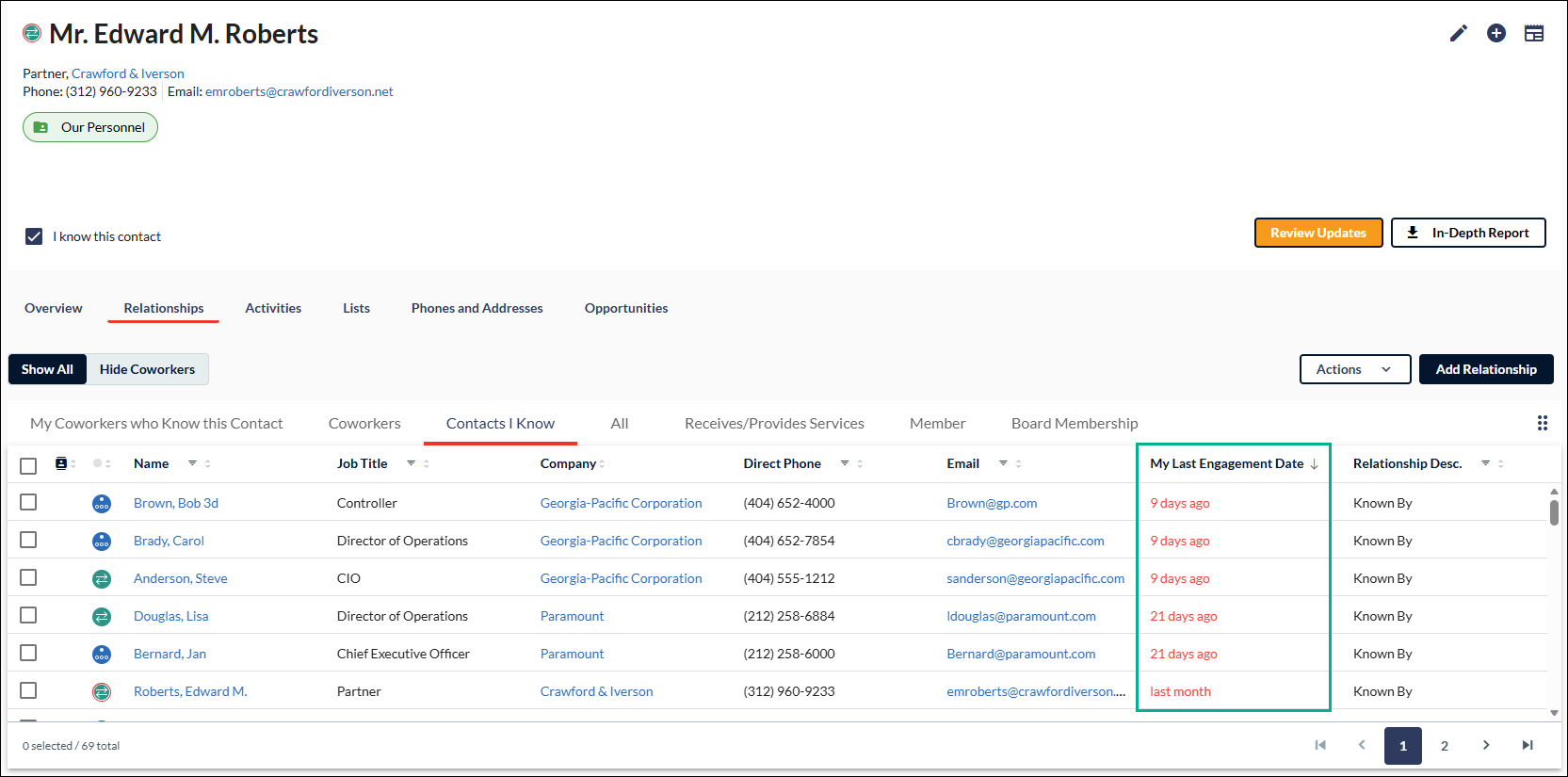Click the Direct Phone column filter icon
This screenshot has height=777, width=1568.
tap(845, 463)
